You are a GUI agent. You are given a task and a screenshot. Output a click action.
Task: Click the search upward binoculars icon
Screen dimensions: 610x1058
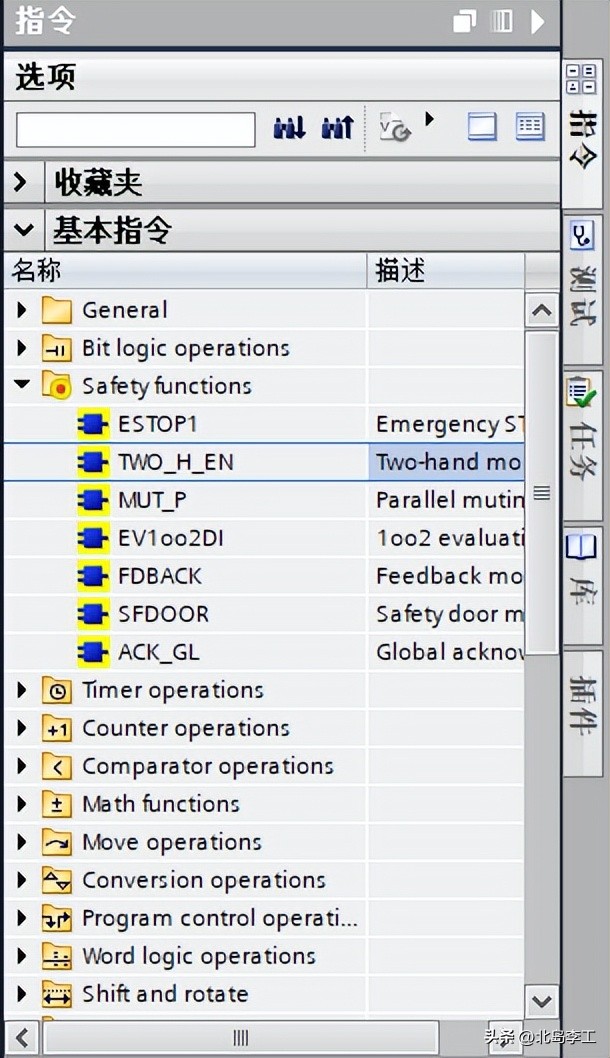337,128
